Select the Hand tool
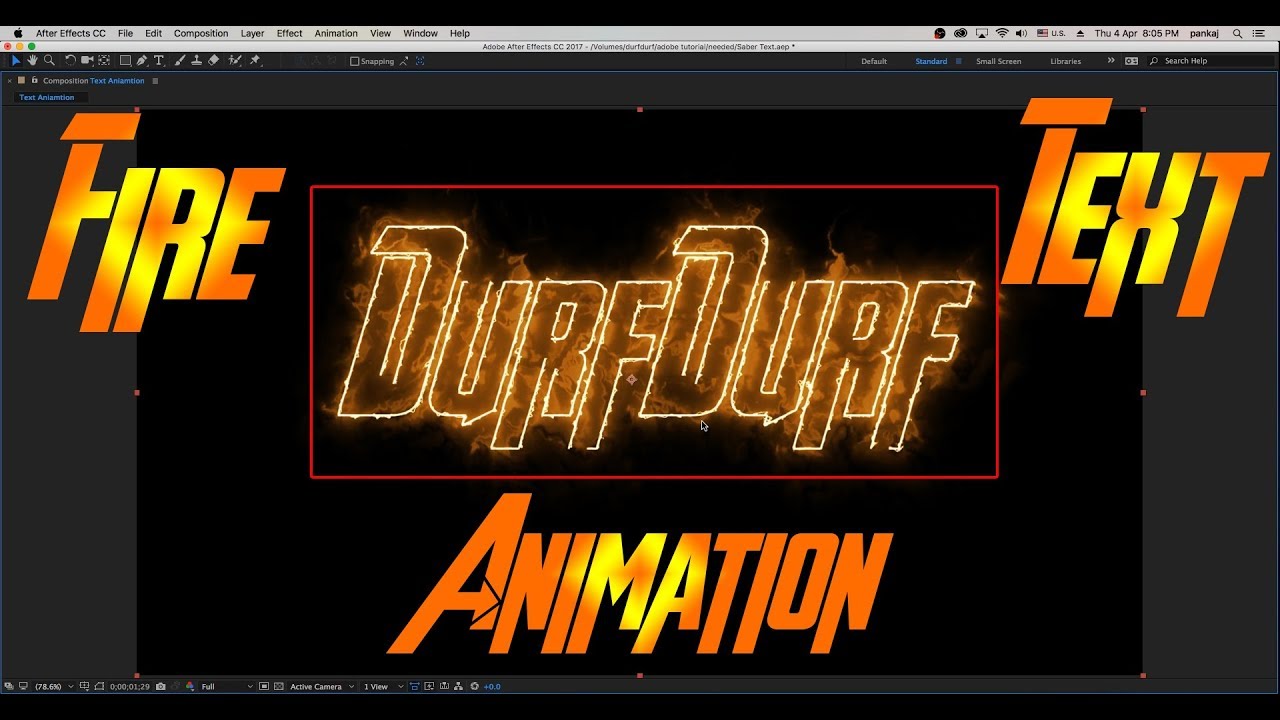The width and height of the screenshot is (1280, 720). (32, 60)
